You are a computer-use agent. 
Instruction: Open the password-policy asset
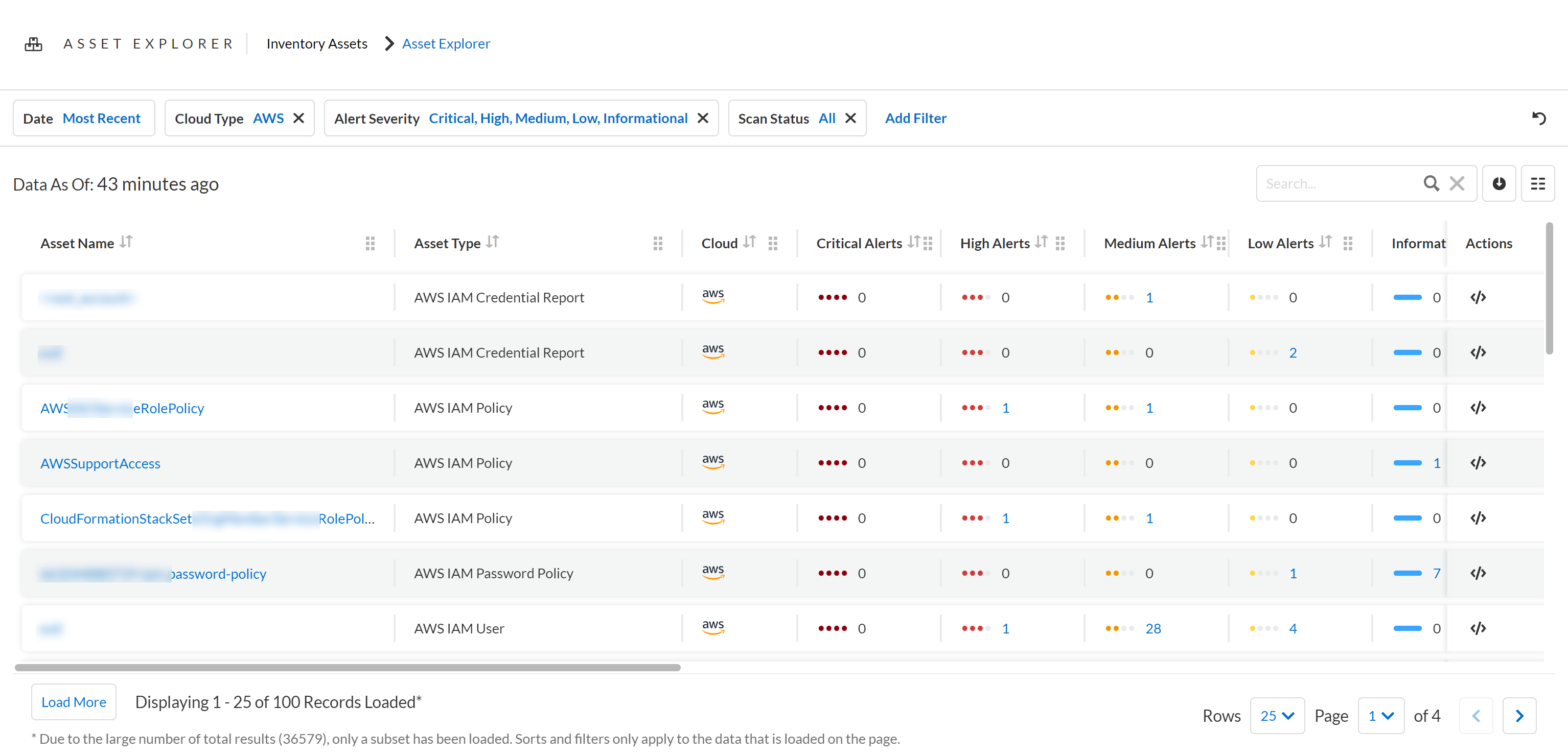point(153,574)
